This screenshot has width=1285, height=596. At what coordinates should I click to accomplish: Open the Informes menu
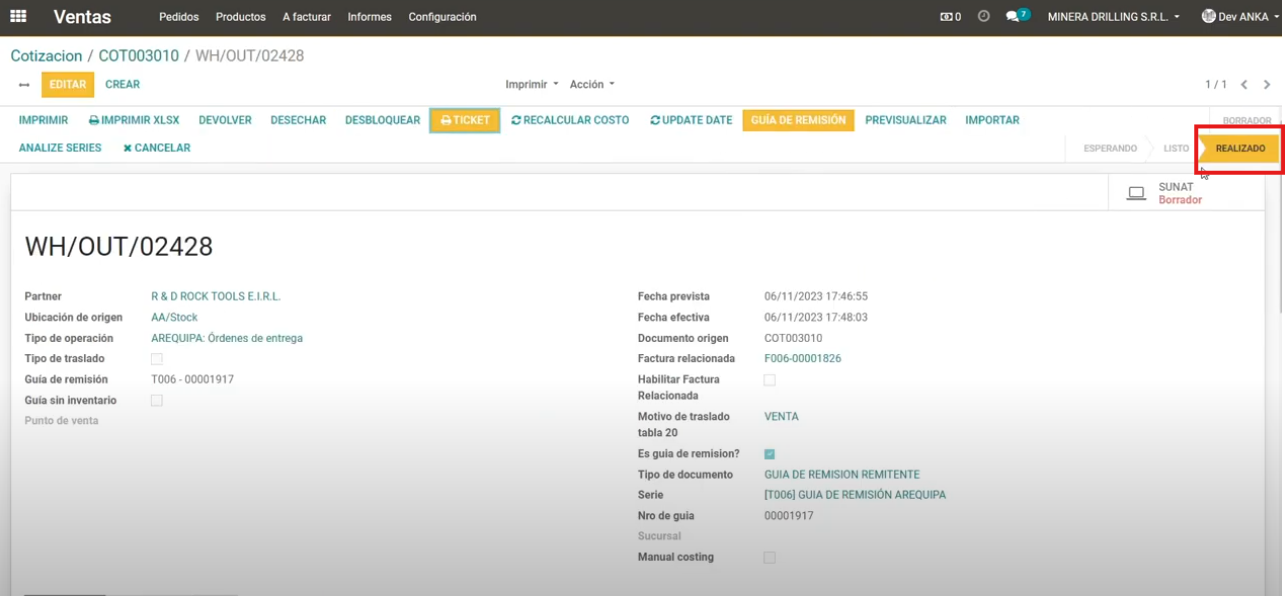pyautogui.click(x=369, y=17)
